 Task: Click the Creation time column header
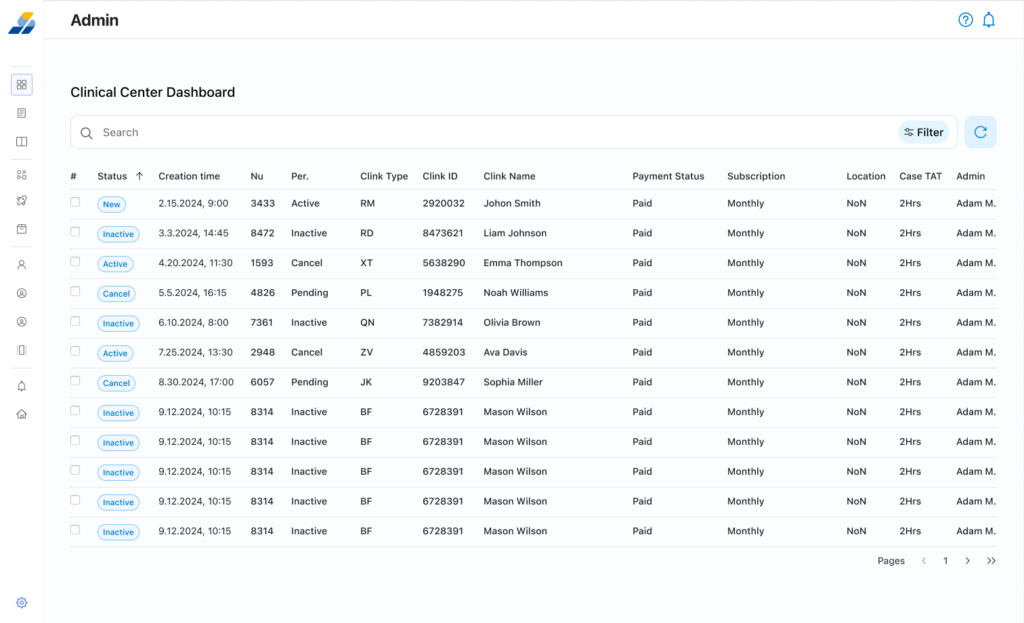(189, 176)
